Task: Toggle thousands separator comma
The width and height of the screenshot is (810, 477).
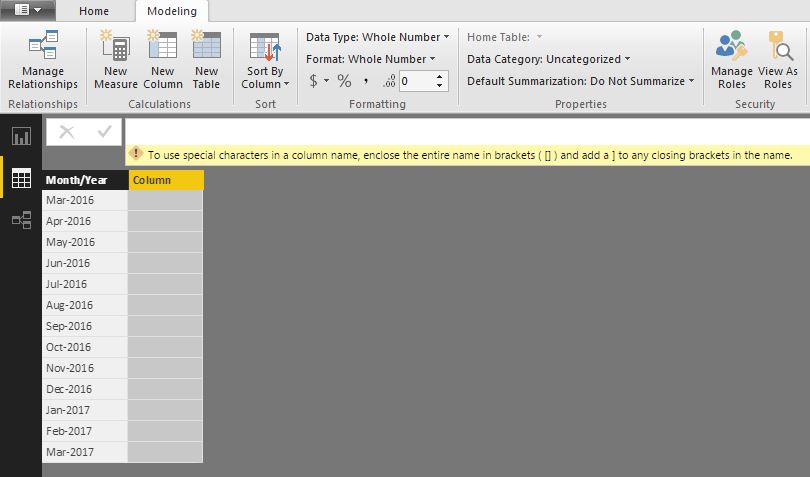Action: (366, 81)
